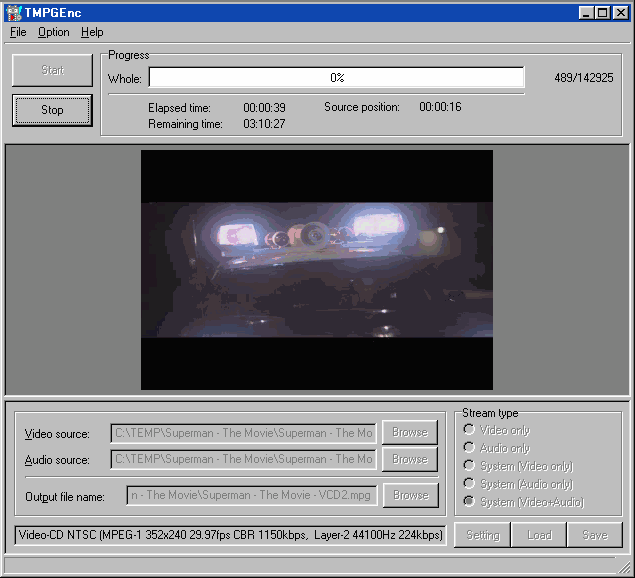Image resolution: width=635 pixels, height=578 pixels.
Task: Browse for the audio source file
Action: tap(409, 459)
